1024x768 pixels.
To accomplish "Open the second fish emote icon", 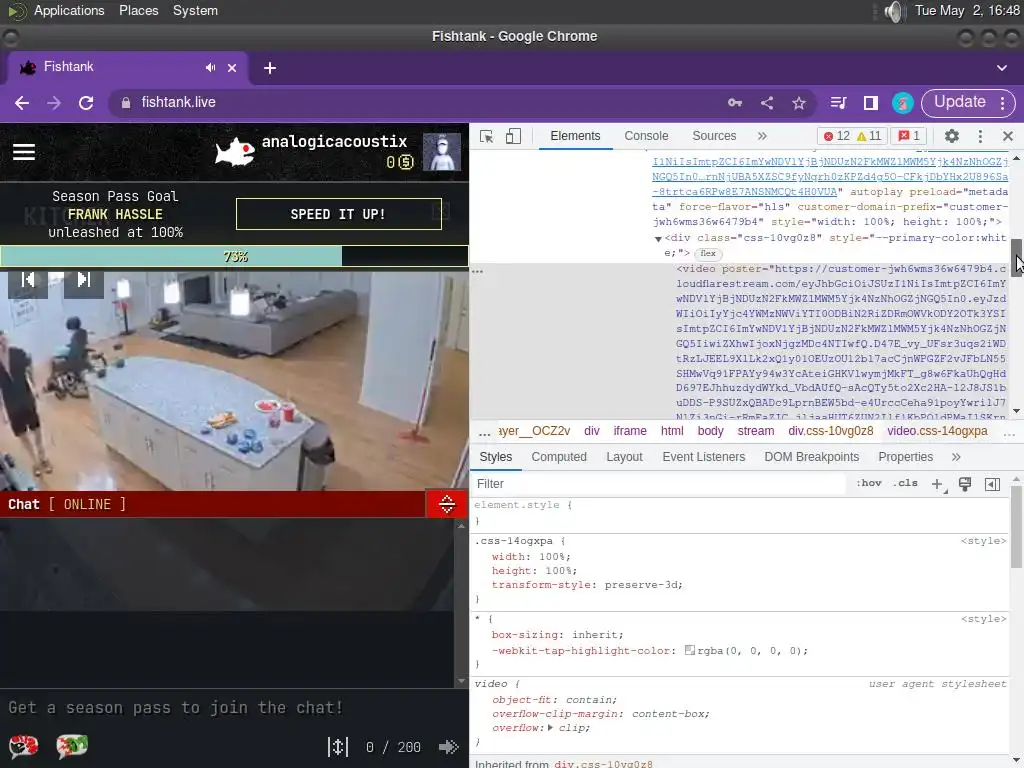I will pos(72,746).
